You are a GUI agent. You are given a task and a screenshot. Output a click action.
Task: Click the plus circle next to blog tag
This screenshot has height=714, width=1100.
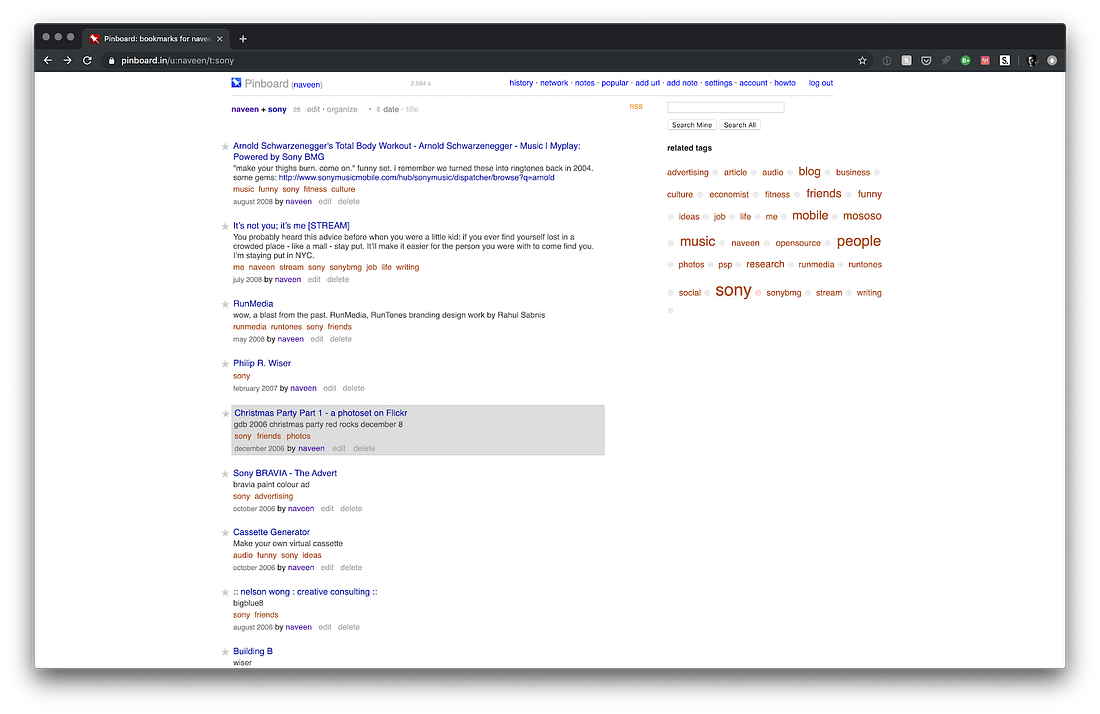(828, 173)
